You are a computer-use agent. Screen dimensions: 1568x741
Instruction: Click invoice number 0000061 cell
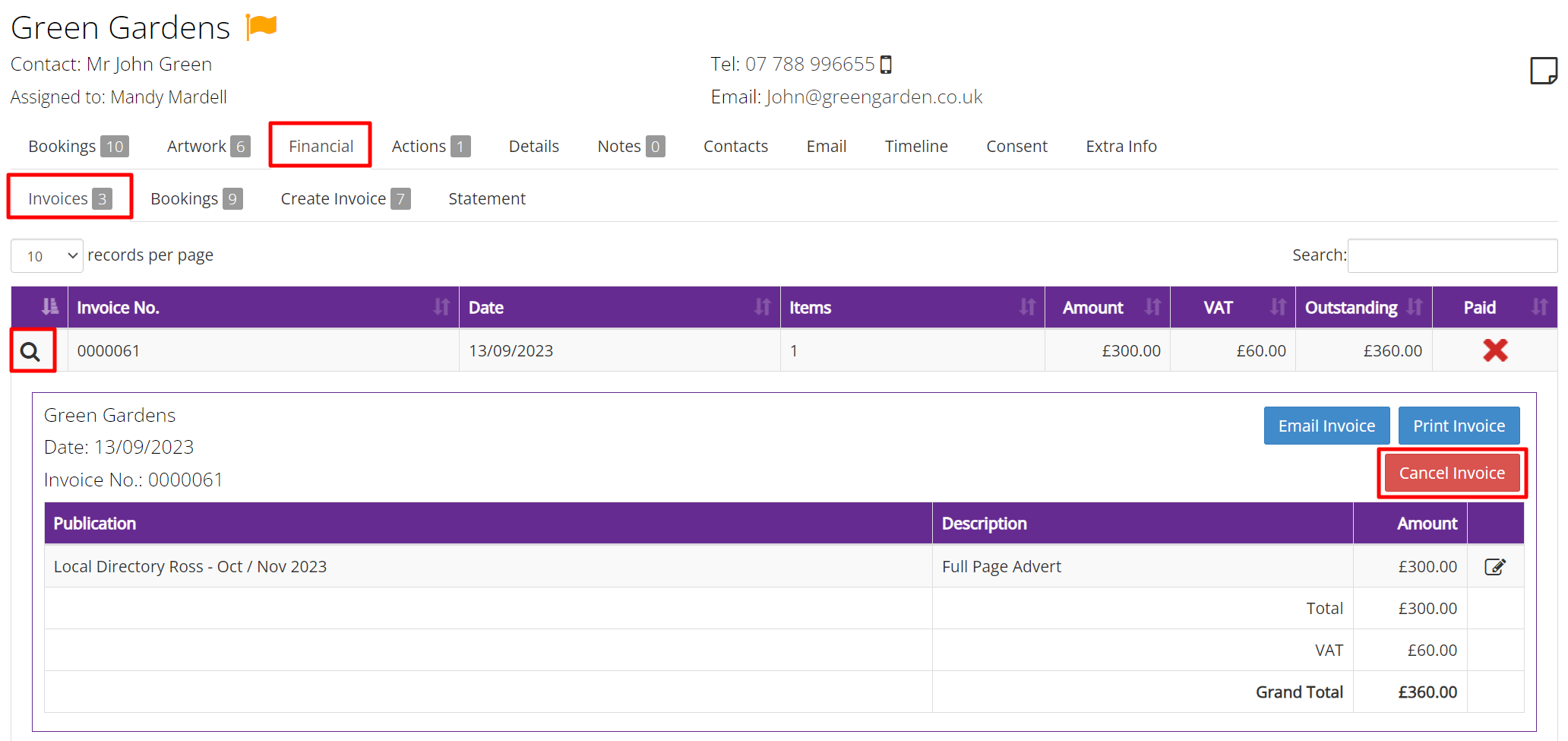[263, 350]
